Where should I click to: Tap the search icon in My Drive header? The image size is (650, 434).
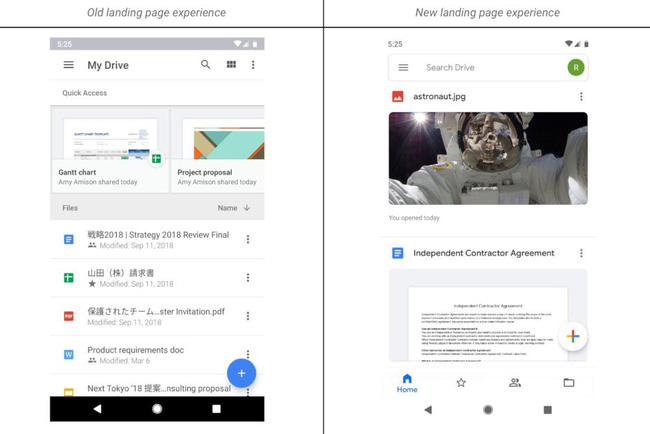click(x=206, y=64)
